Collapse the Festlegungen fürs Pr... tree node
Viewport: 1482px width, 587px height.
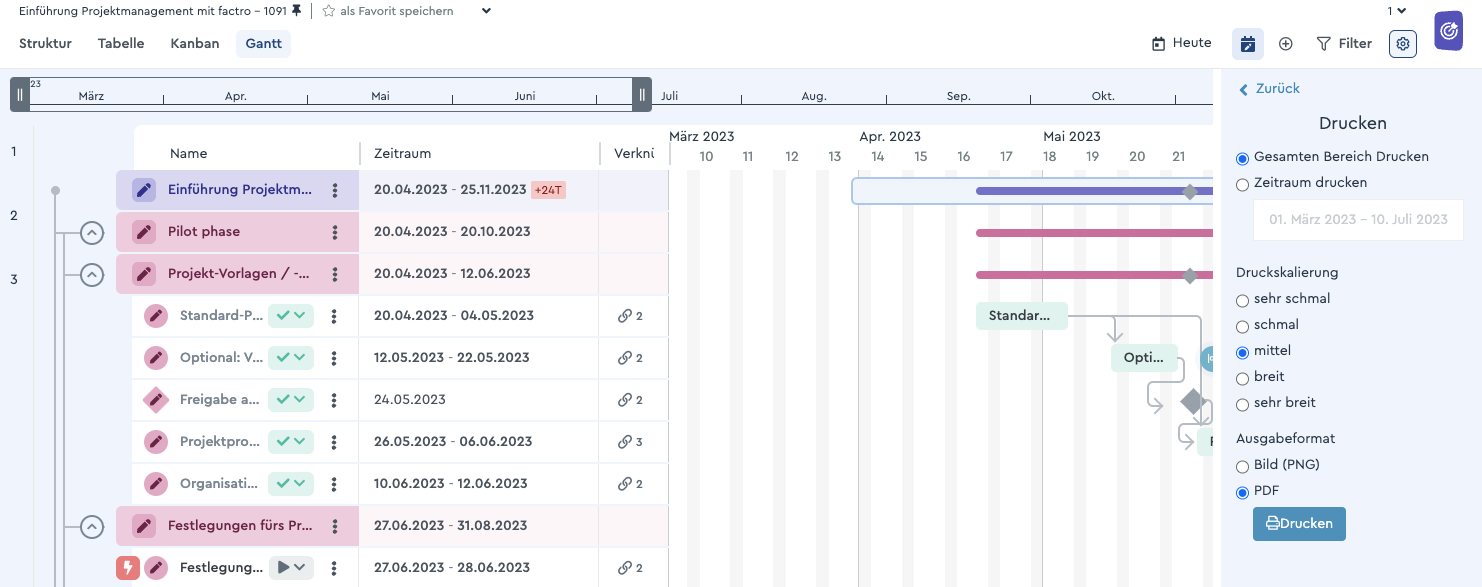92,526
